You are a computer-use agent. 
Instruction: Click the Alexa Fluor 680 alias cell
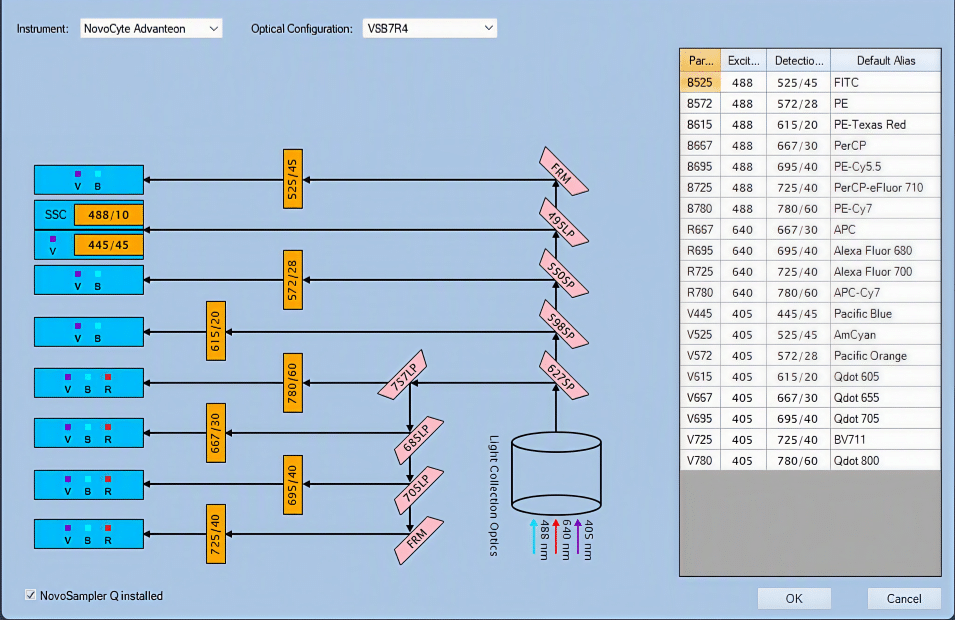[886, 250]
